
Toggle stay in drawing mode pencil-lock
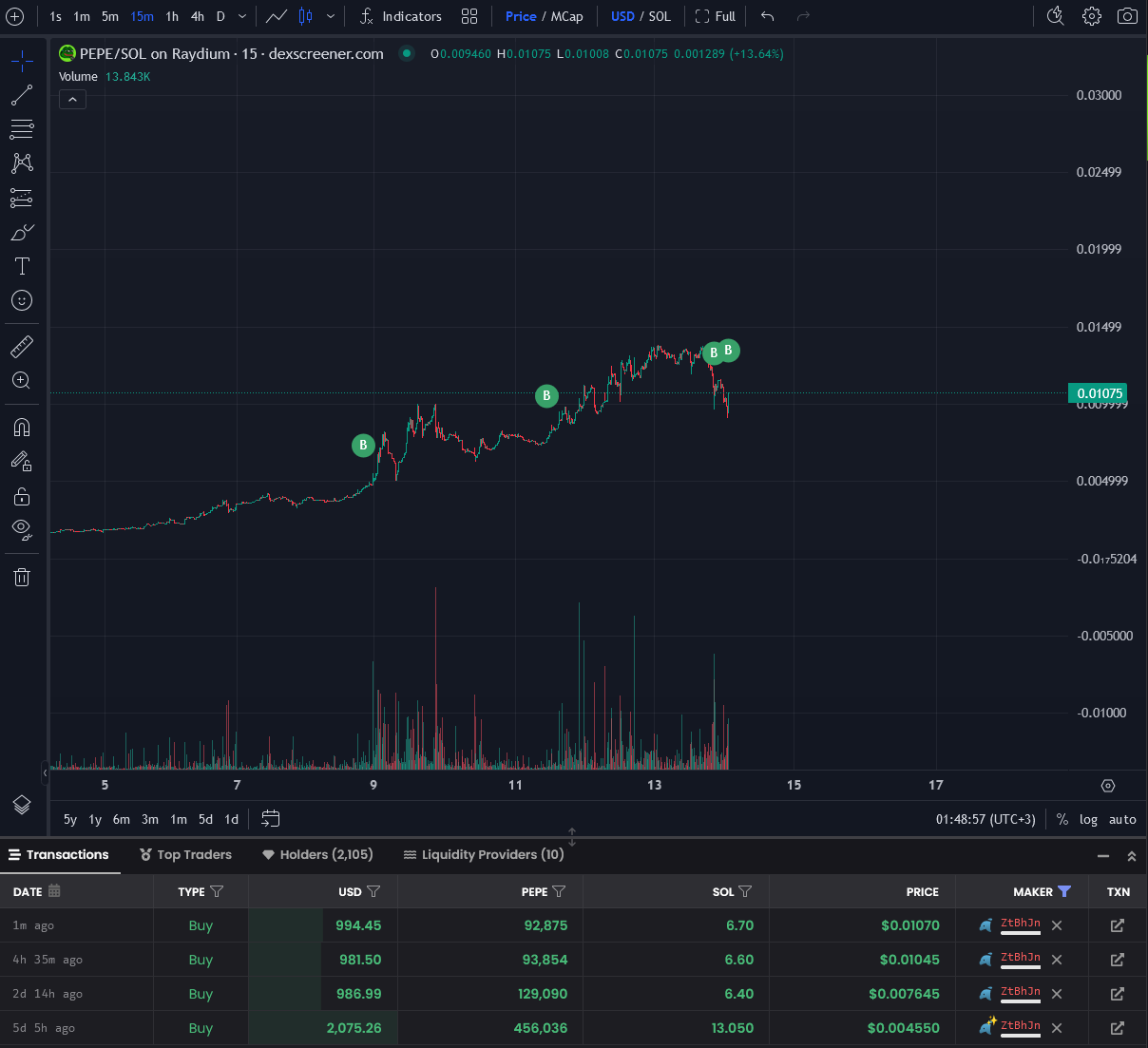(22, 462)
